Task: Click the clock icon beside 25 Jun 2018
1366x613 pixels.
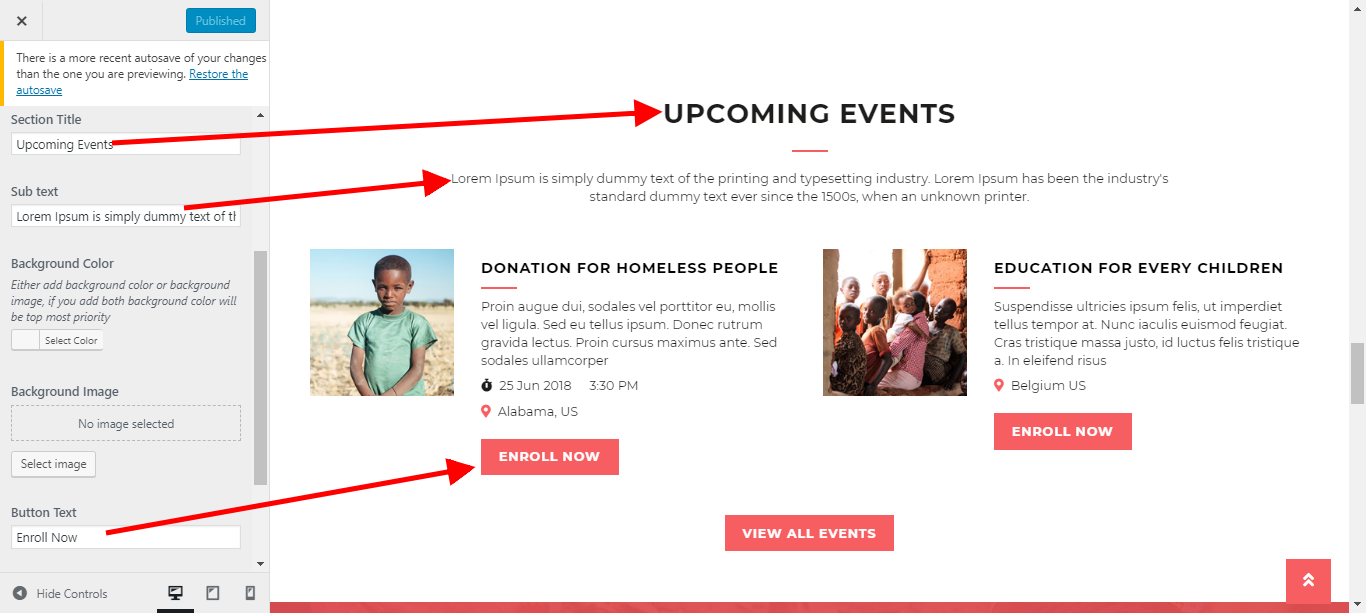Action: click(487, 386)
